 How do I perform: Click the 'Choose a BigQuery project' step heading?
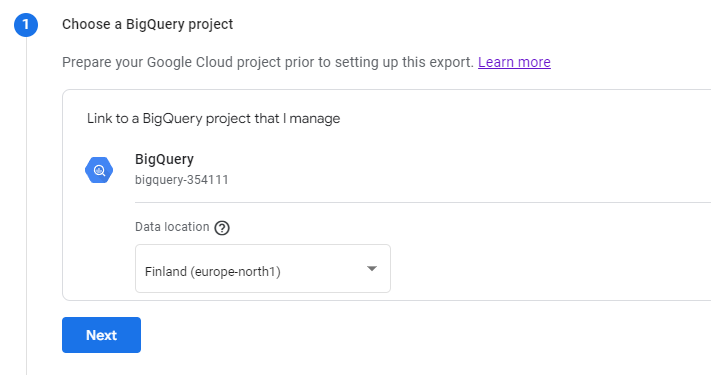coord(147,24)
